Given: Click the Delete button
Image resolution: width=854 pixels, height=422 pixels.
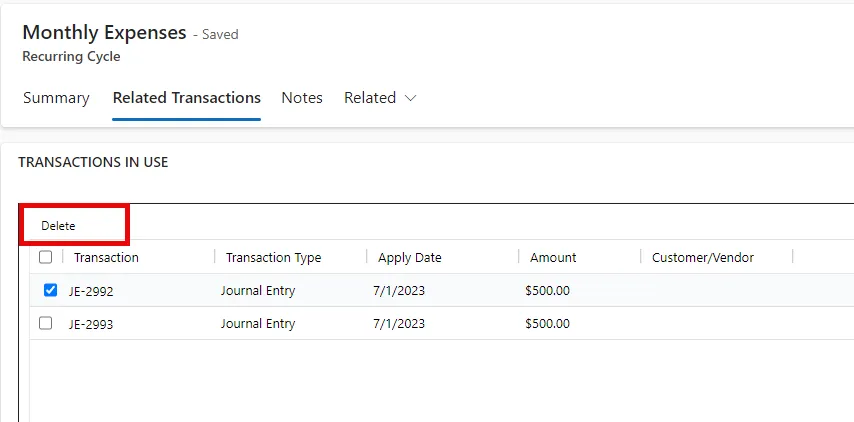Looking at the screenshot, I should coord(58,226).
